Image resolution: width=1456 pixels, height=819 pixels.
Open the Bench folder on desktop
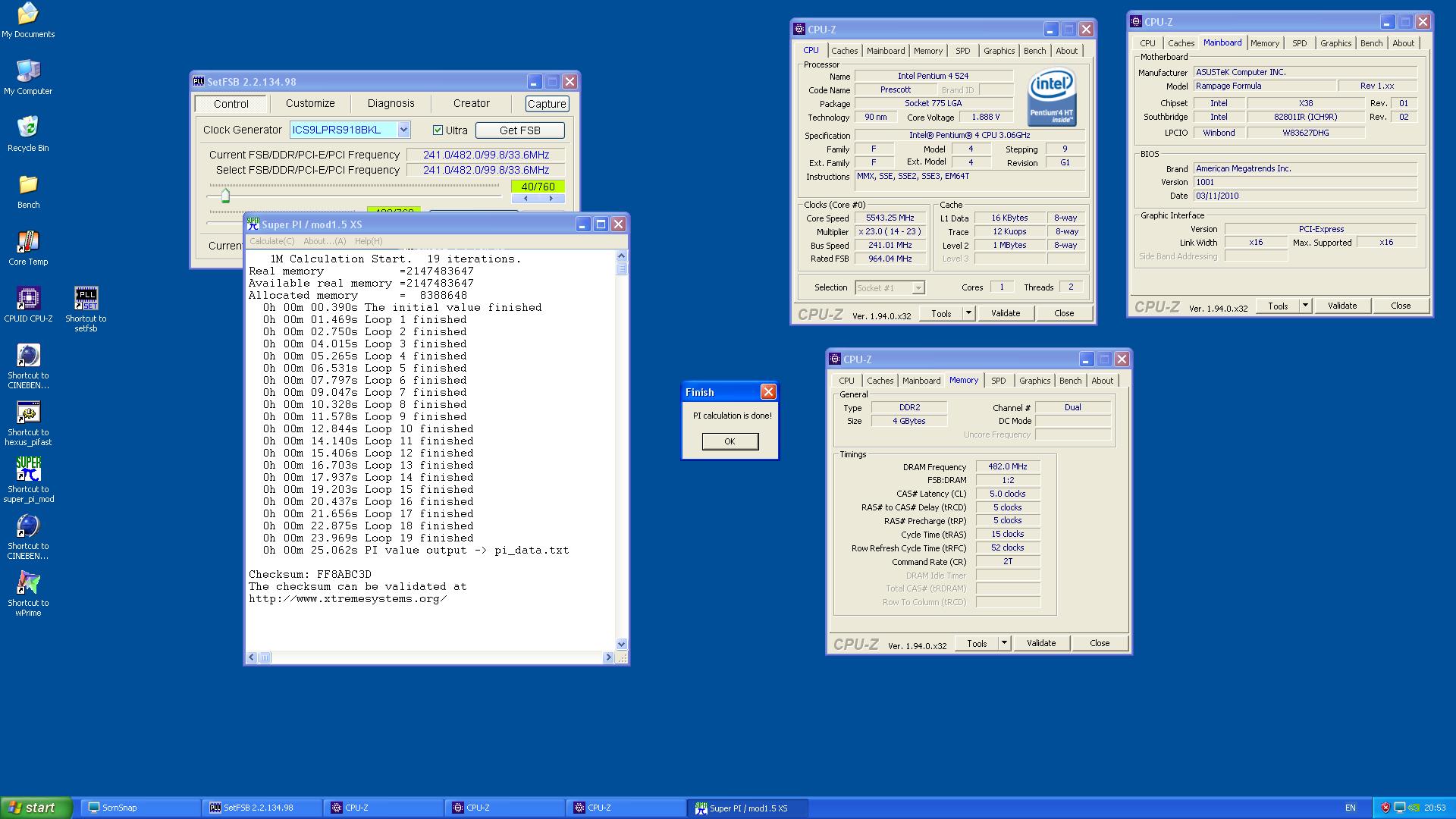[x=28, y=191]
